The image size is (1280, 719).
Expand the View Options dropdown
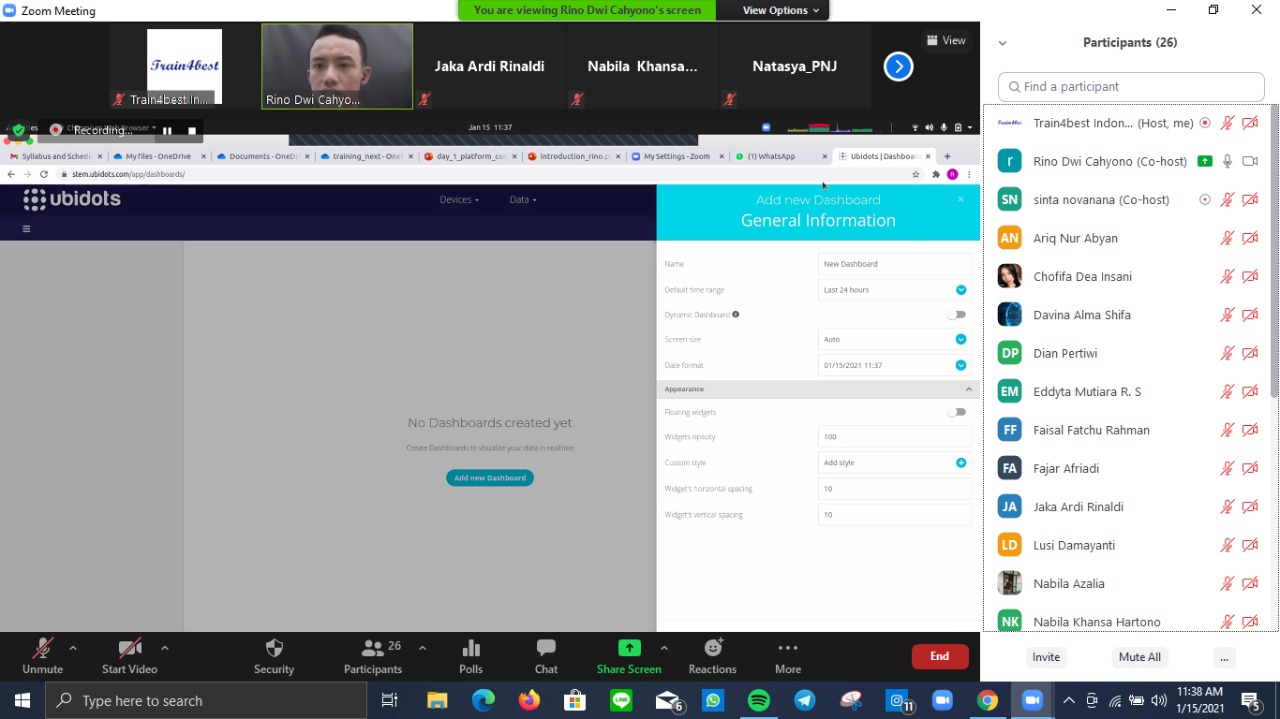[781, 10]
